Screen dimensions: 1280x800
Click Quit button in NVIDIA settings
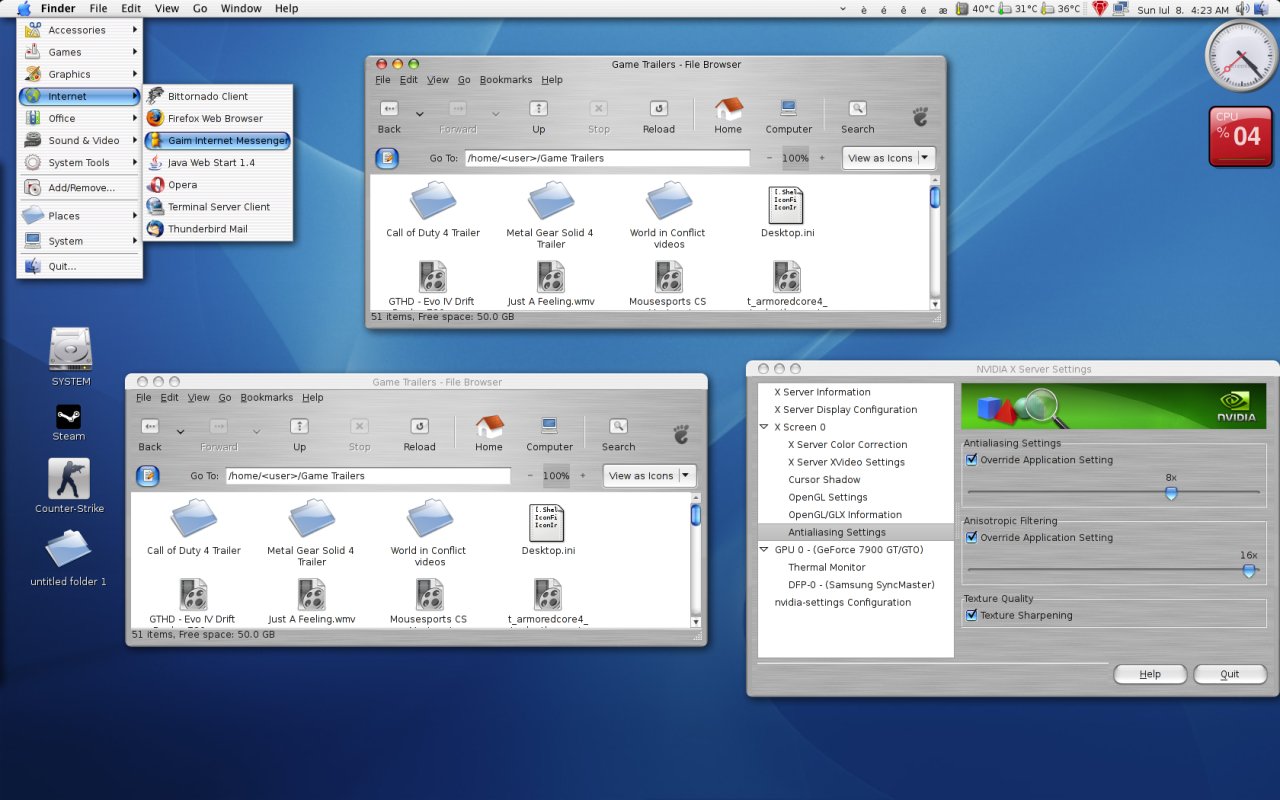tap(1230, 674)
